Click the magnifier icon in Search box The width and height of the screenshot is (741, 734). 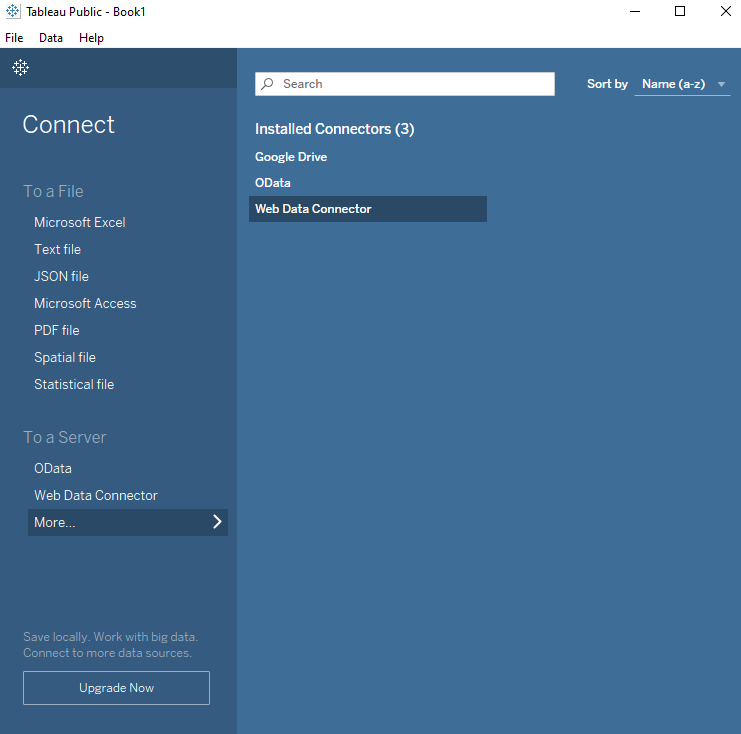pos(268,84)
